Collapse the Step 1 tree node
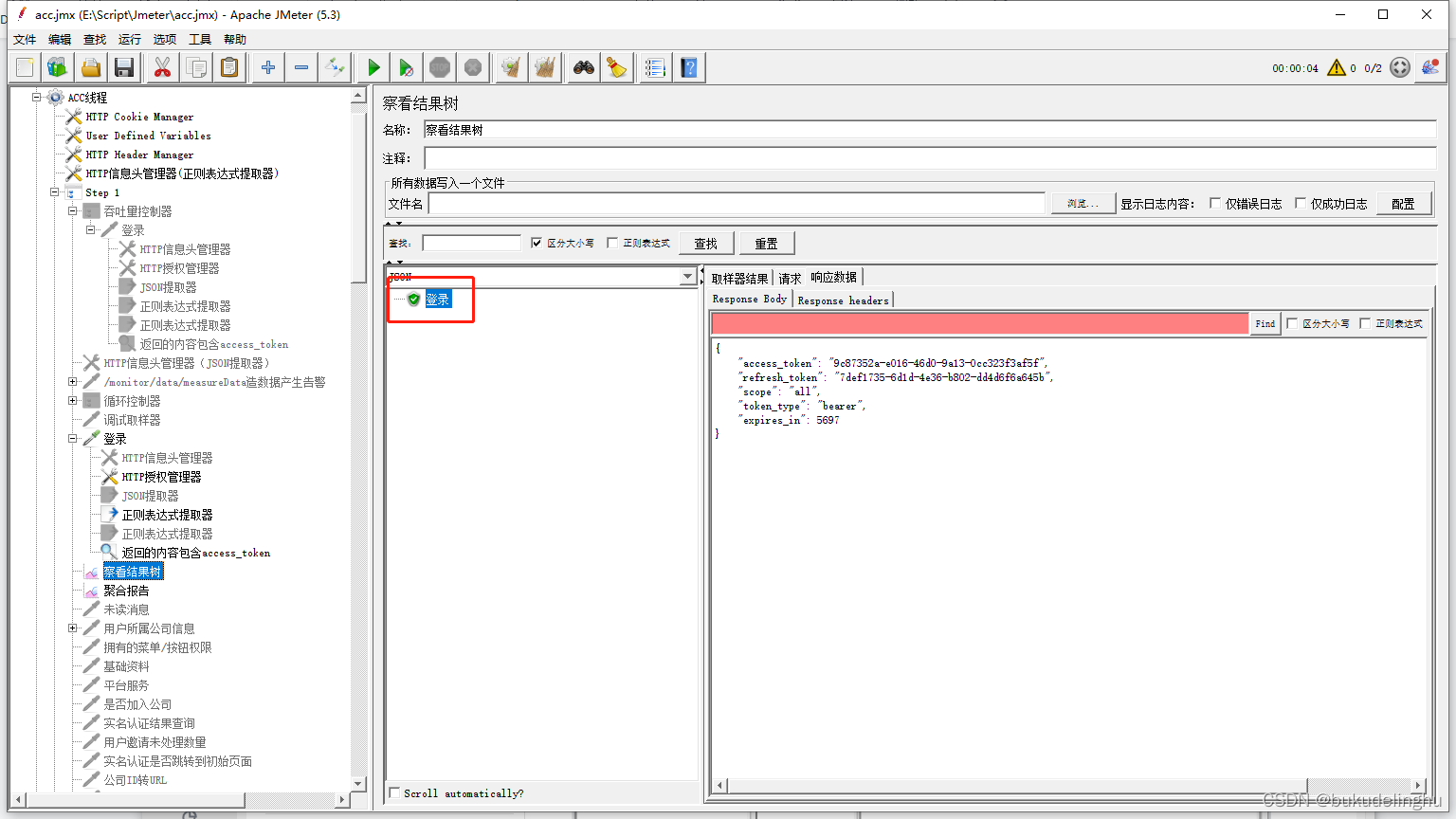This screenshot has width=1456, height=819. pos(55,191)
